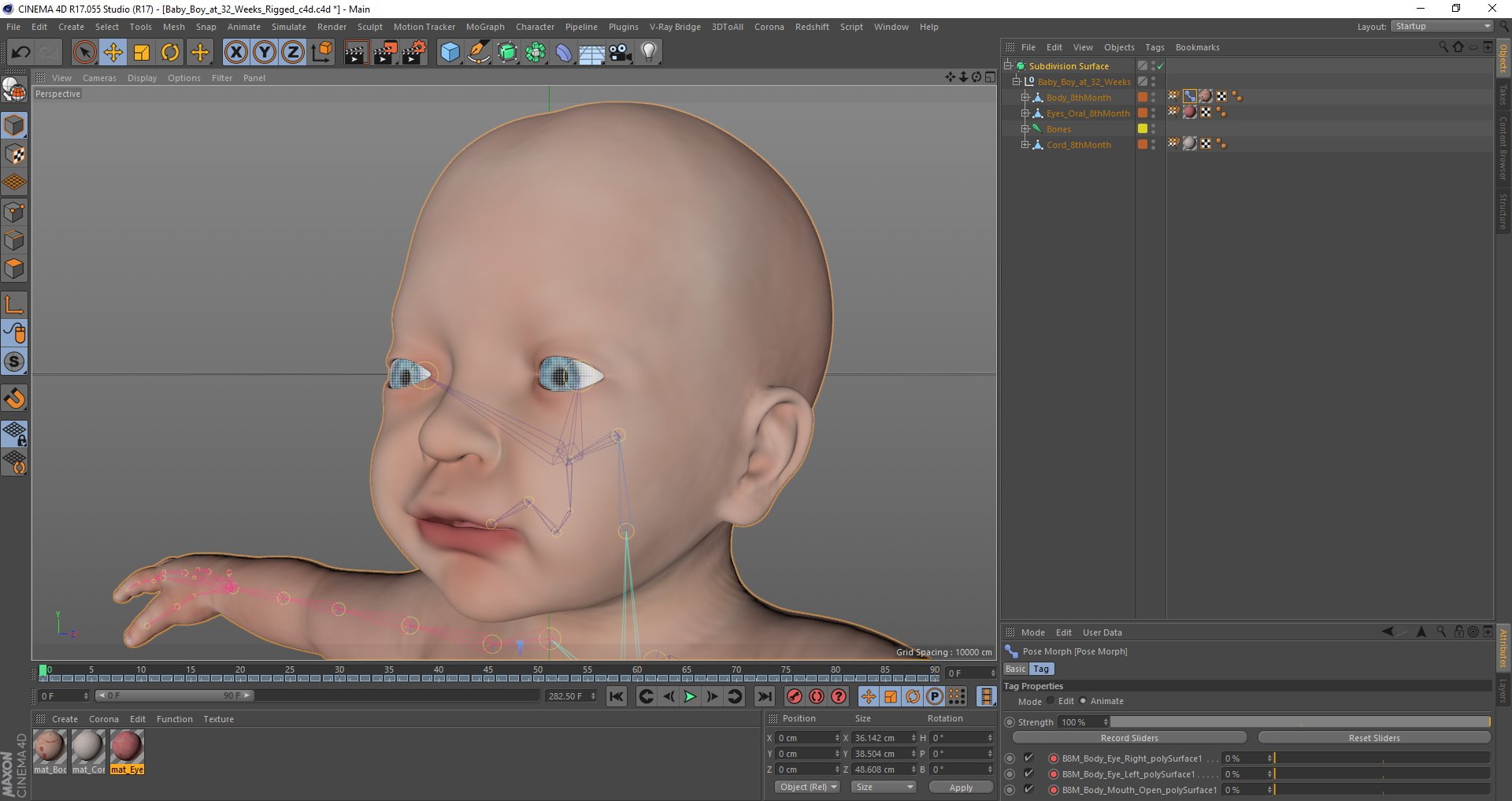Activate the Scale tool in toolbar
The height and width of the screenshot is (801, 1512).
pyautogui.click(x=142, y=53)
